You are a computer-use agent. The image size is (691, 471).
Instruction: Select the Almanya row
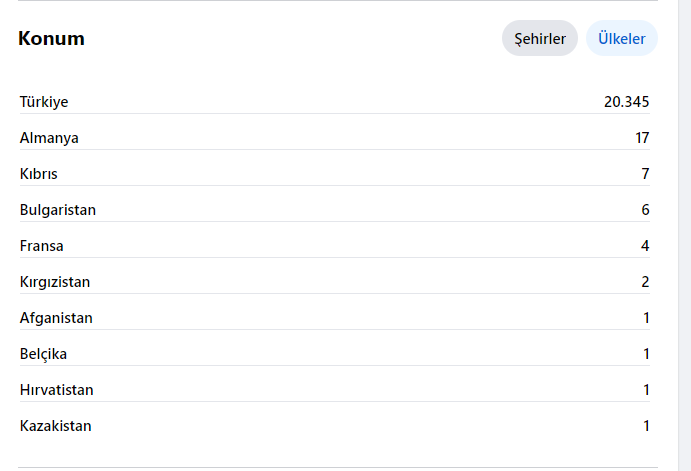click(x=334, y=138)
